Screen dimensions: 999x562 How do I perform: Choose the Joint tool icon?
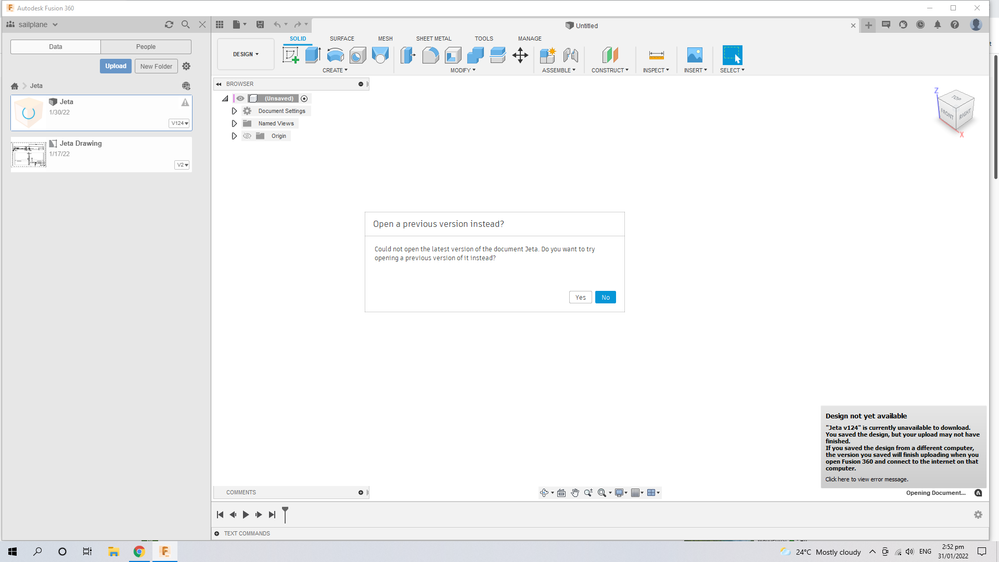(570, 55)
